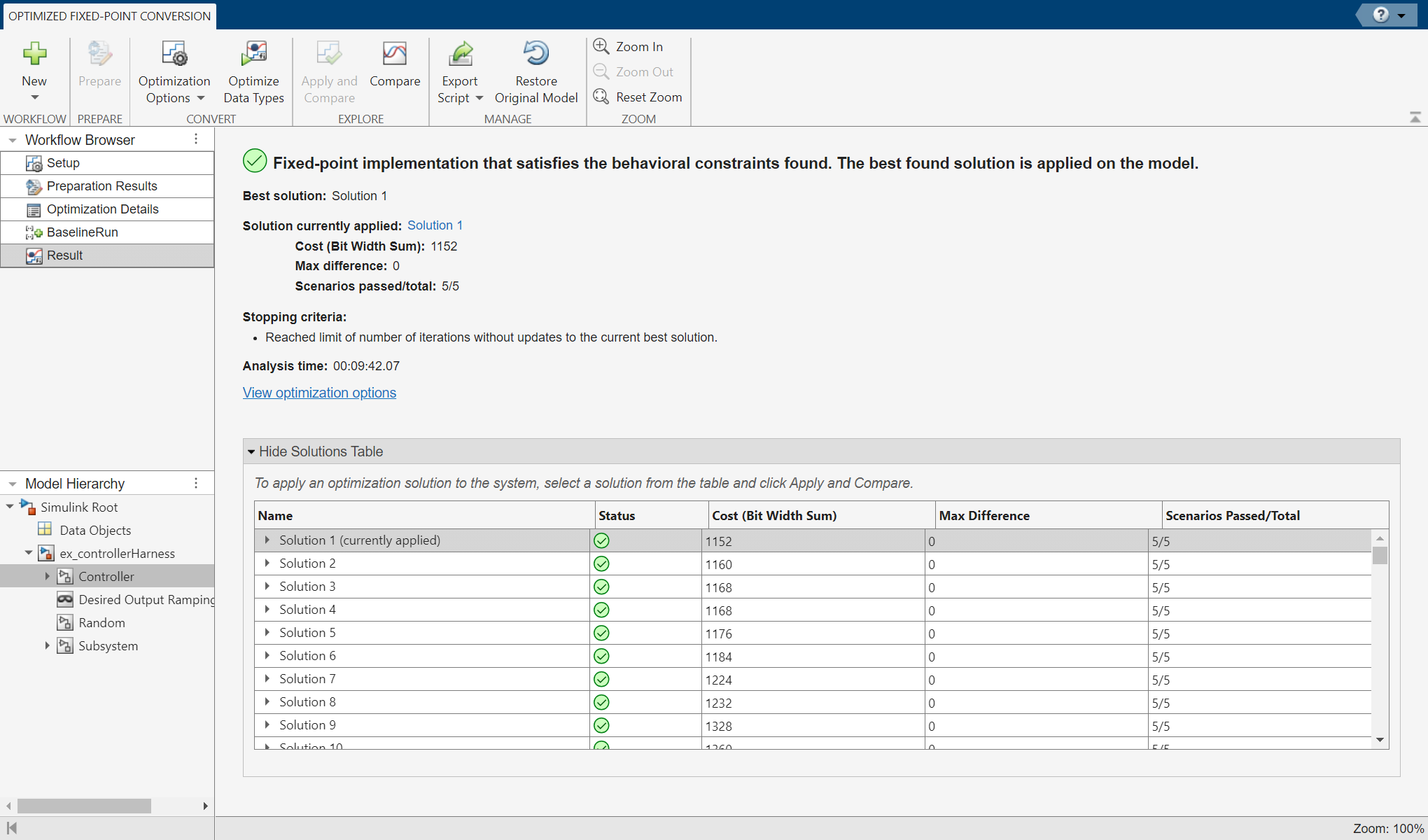
Task: Switch to the Optimized Fixed-Point Conversion tab
Action: 108,15
